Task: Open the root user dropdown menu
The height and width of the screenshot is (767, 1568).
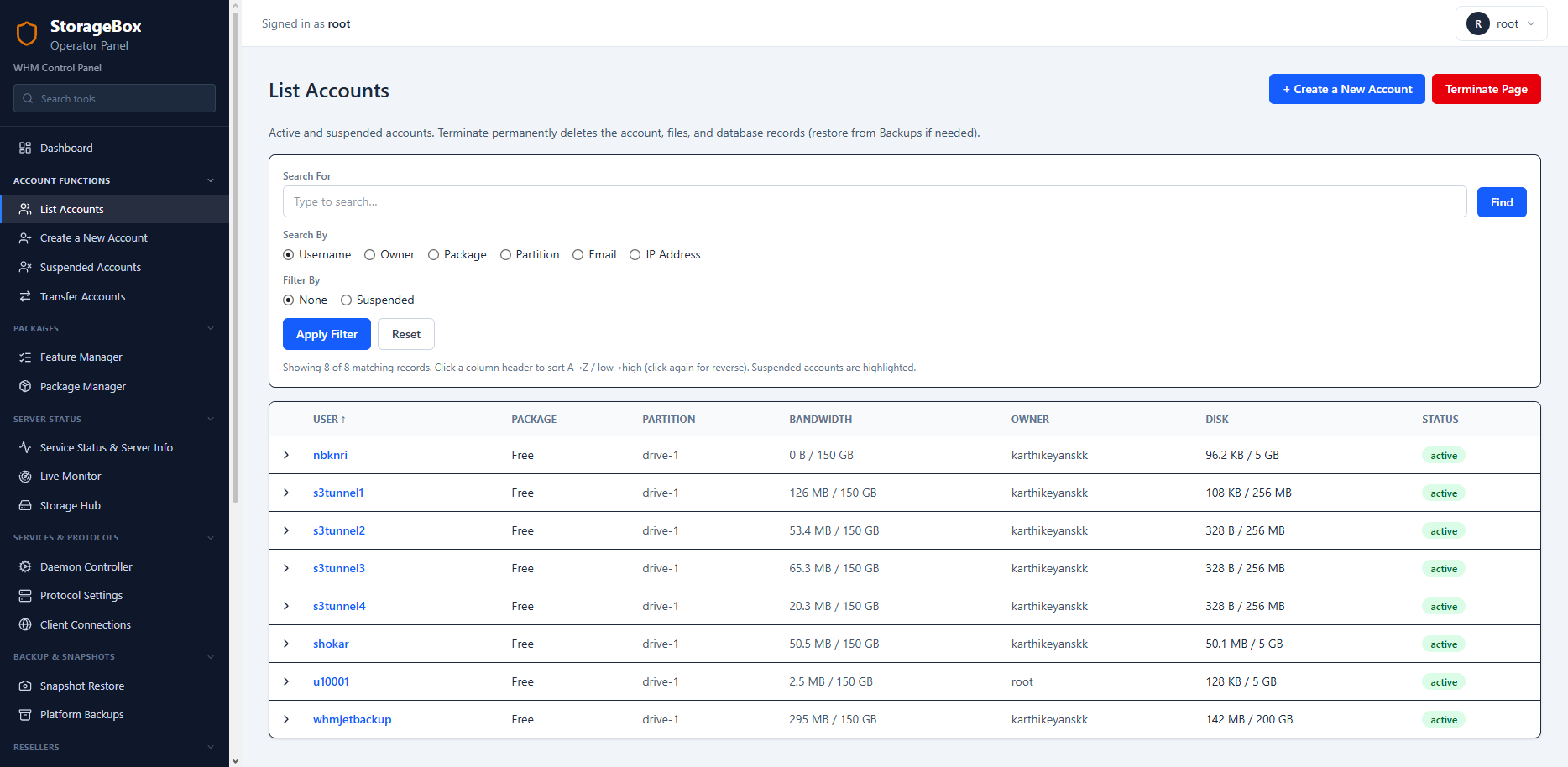Action: pyautogui.click(x=1501, y=23)
